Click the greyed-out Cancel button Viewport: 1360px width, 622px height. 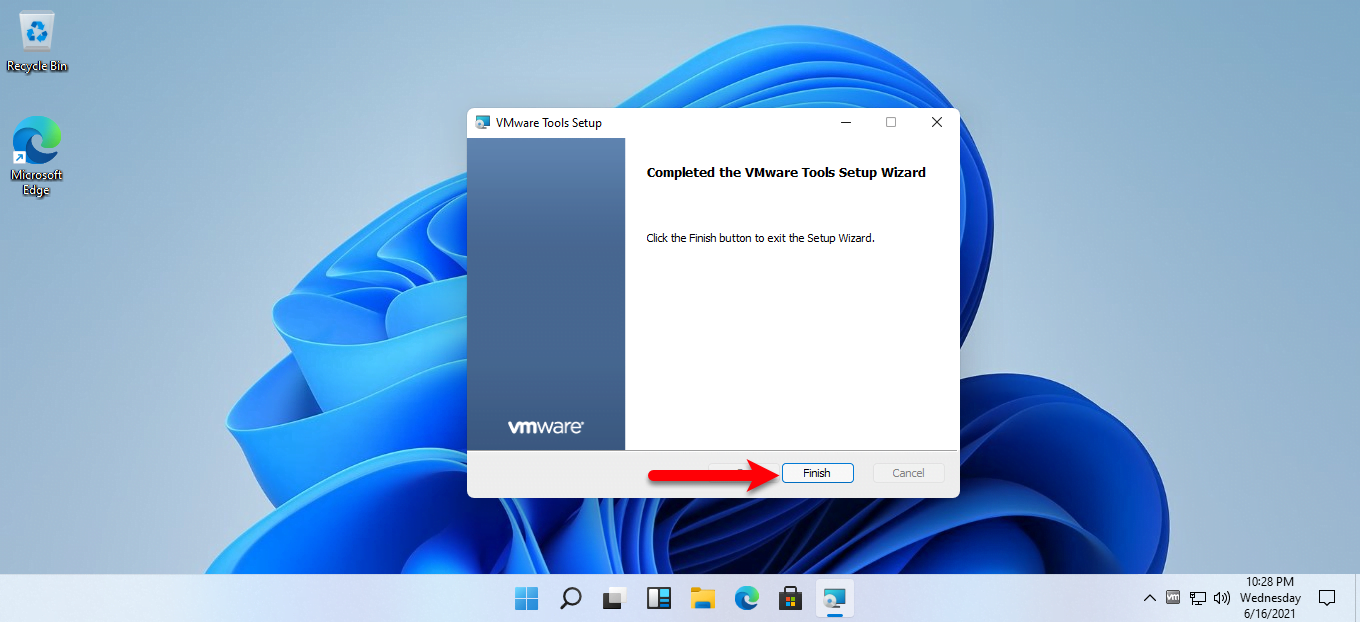click(908, 473)
